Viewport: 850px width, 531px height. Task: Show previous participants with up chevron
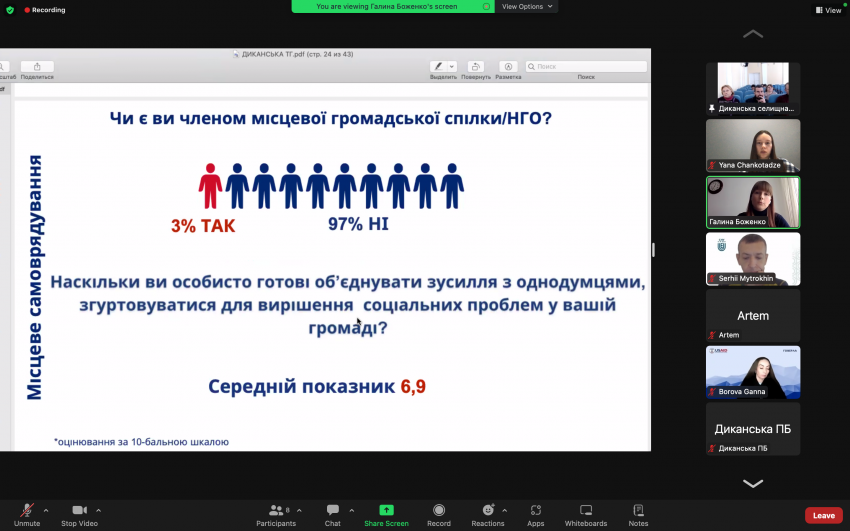coord(752,34)
